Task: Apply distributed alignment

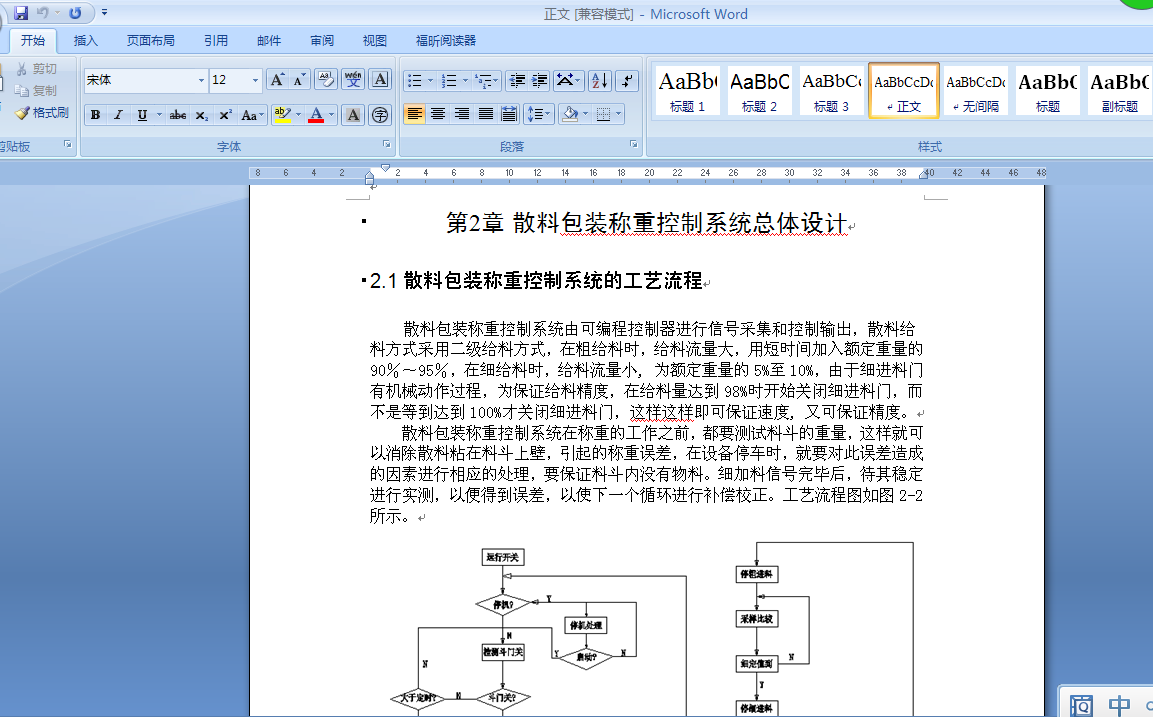Action: pyautogui.click(x=509, y=114)
